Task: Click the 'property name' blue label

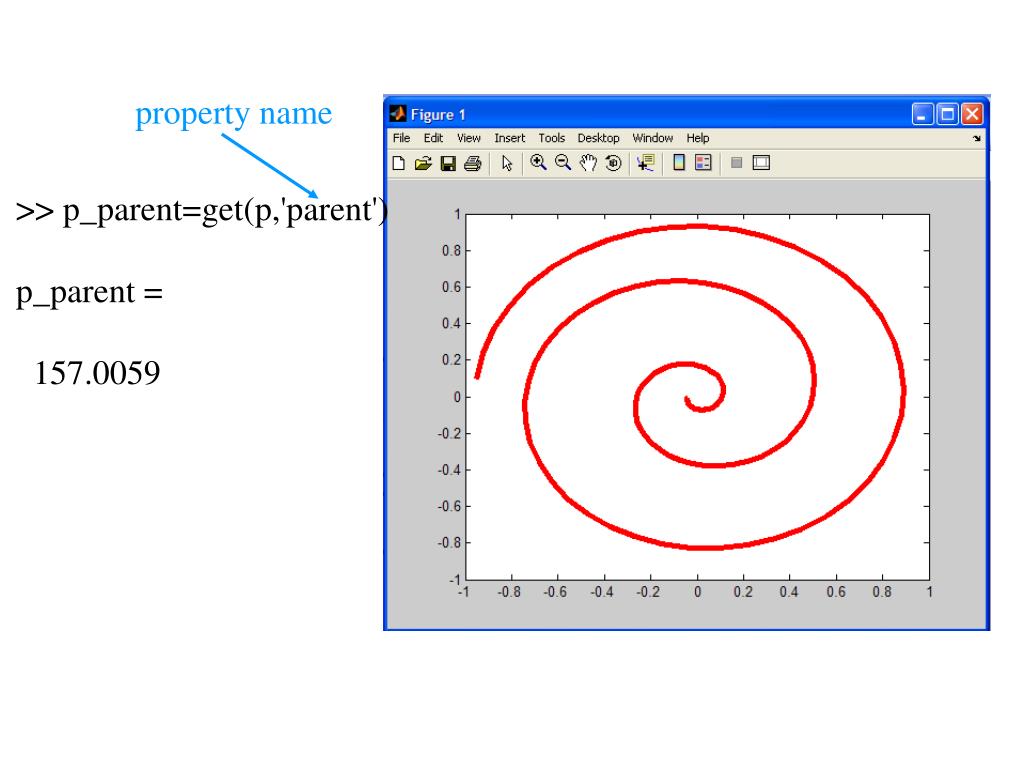Action: (x=233, y=114)
